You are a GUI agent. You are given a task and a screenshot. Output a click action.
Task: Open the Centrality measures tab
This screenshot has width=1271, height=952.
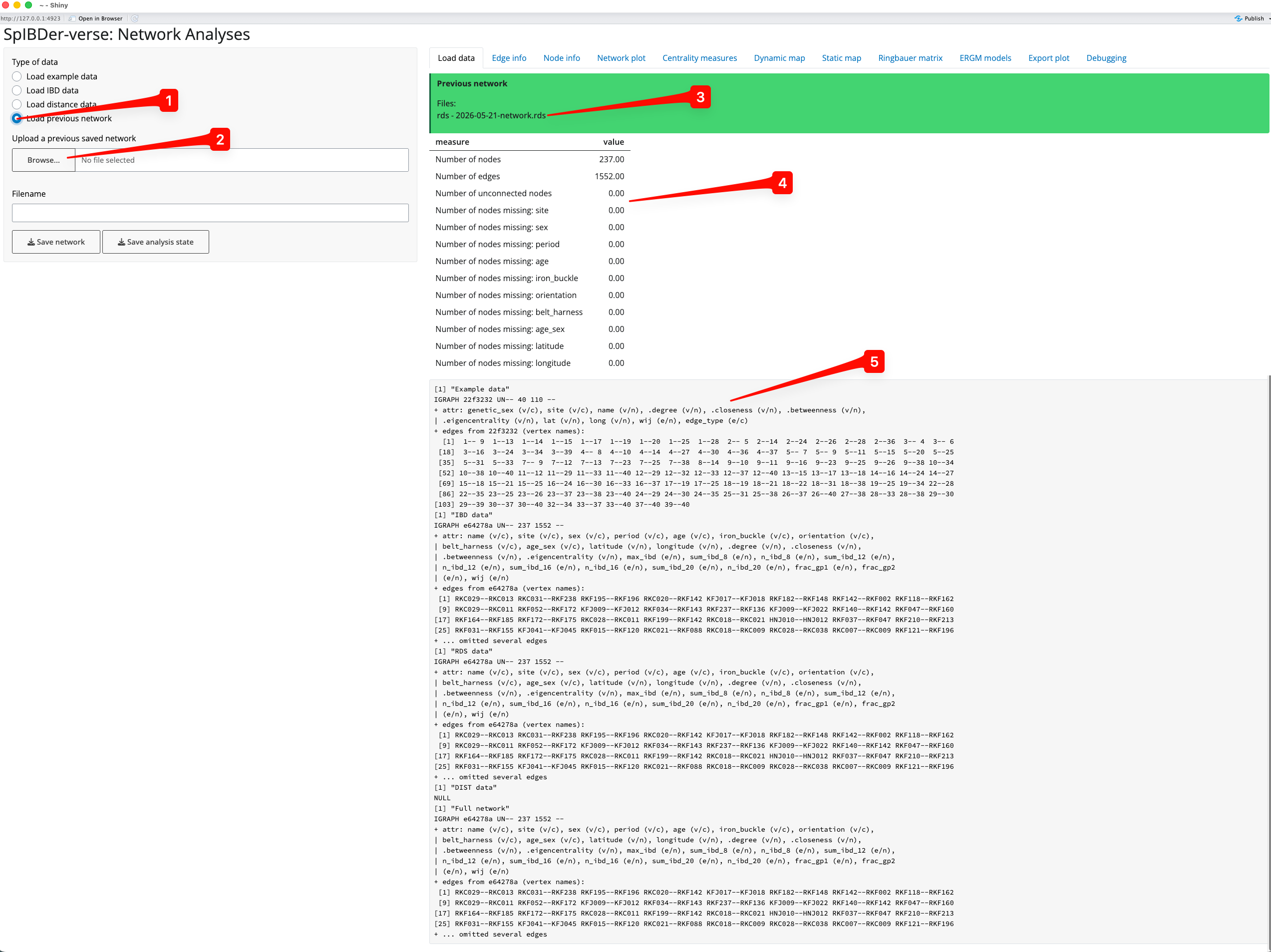point(699,58)
